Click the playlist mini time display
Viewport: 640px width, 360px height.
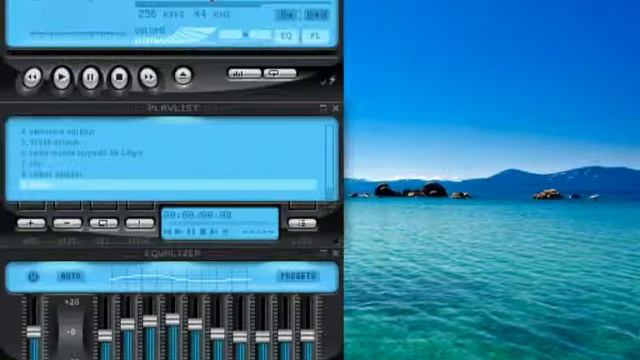click(198, 215)
